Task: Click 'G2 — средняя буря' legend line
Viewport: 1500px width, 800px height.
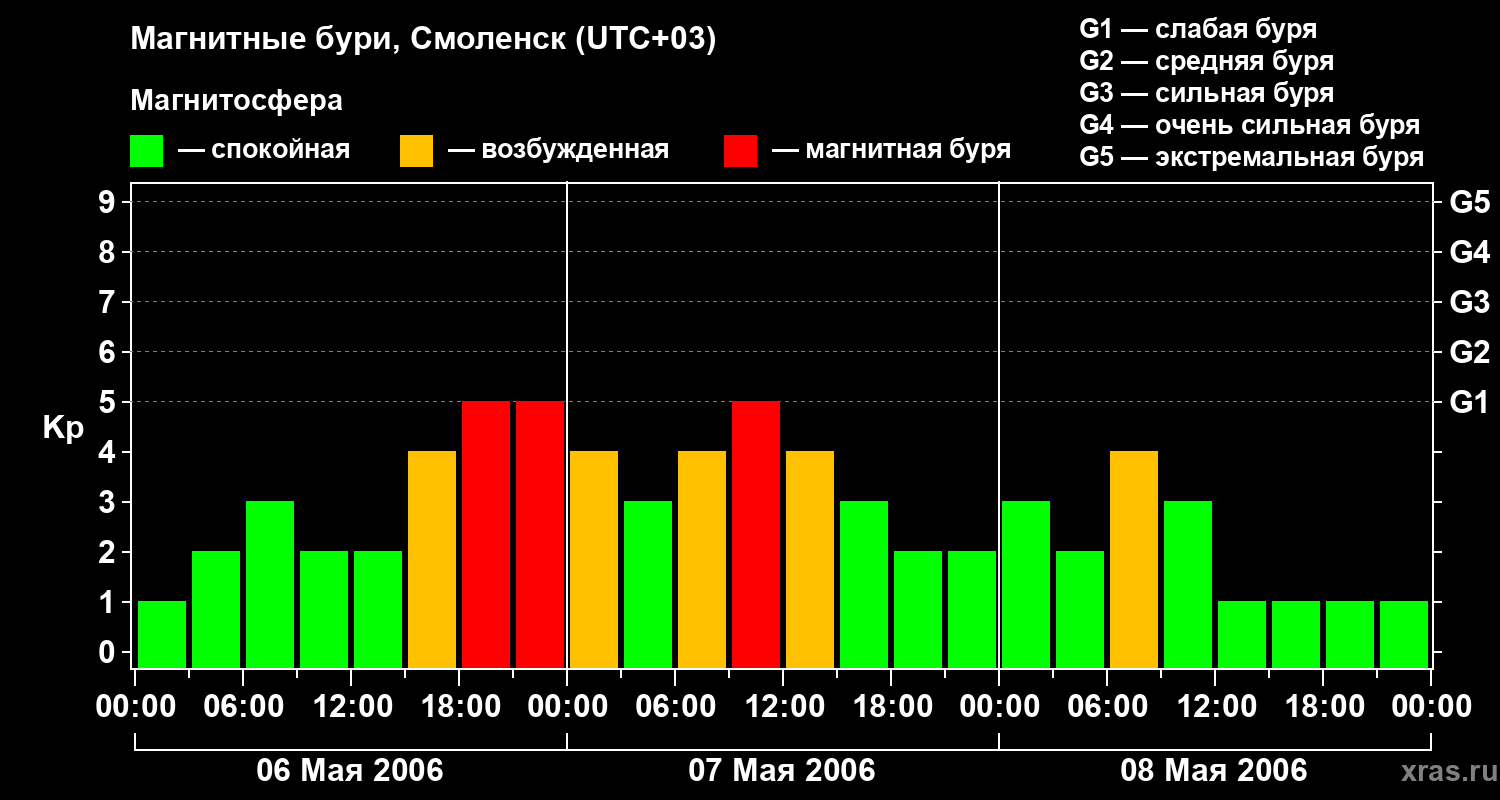Action: [x=1206, y=61]
